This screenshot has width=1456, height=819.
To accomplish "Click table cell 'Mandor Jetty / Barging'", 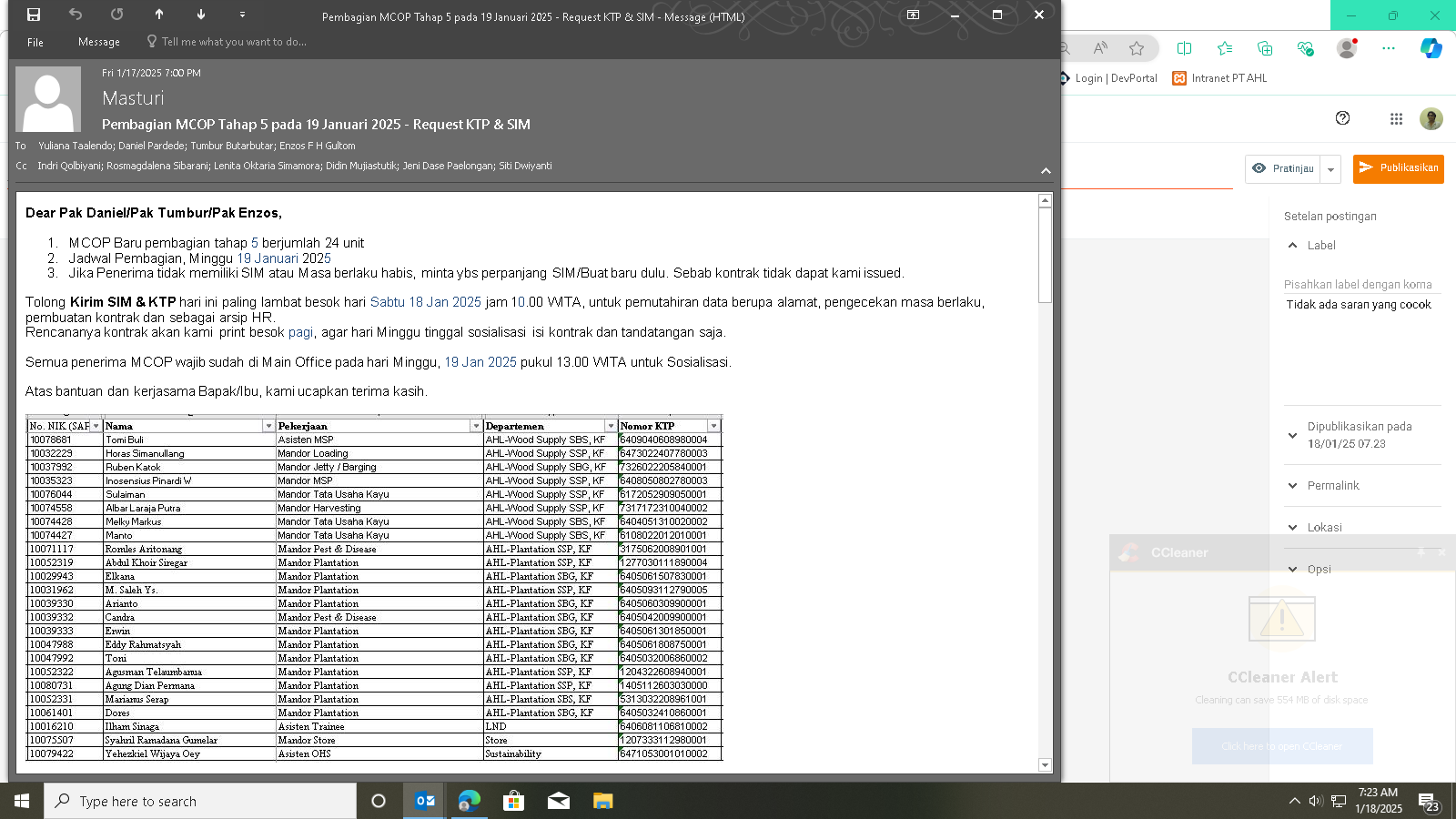I will [x=379, y=467].
